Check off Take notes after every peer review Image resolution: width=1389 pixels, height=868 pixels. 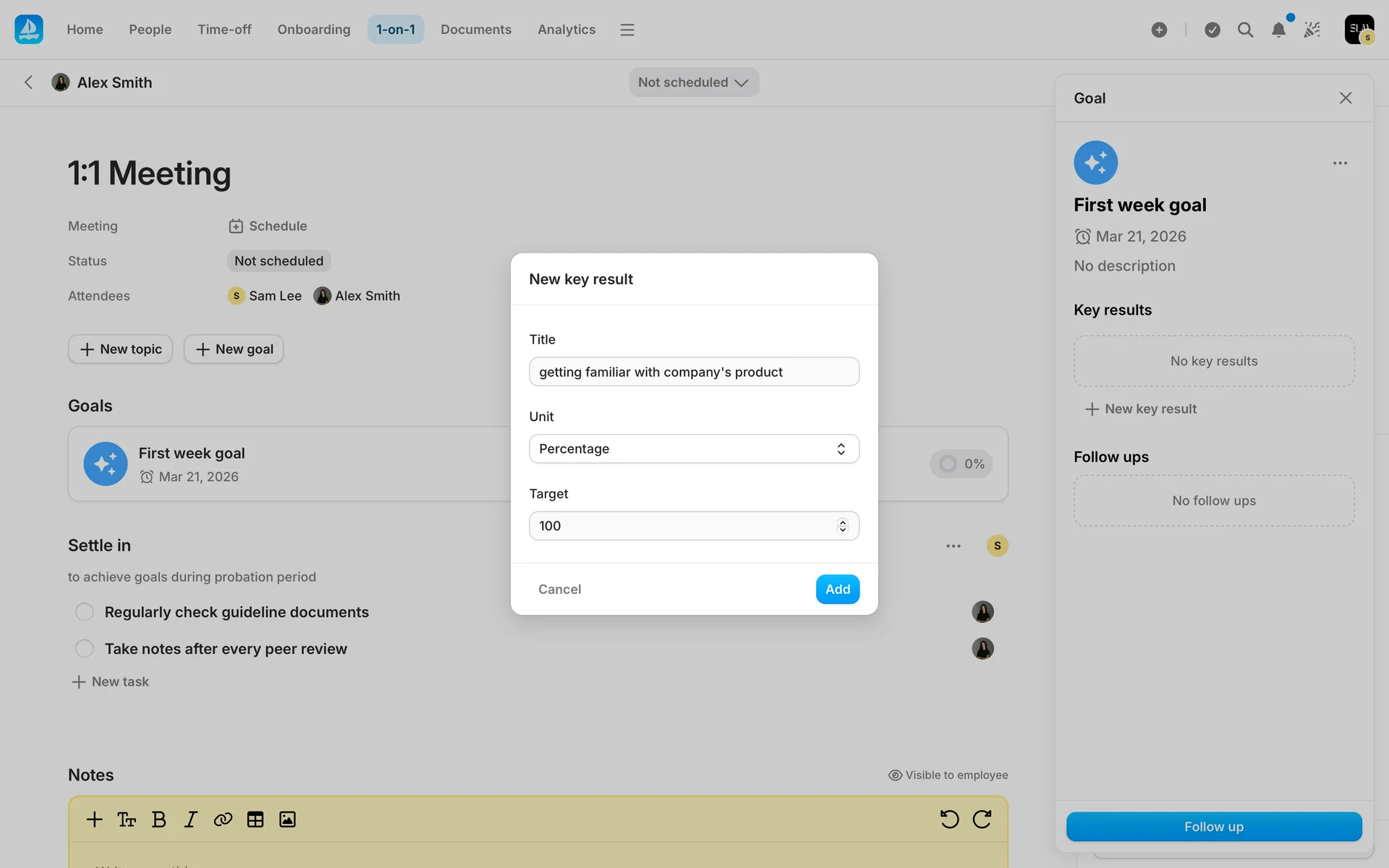point(85,649)
